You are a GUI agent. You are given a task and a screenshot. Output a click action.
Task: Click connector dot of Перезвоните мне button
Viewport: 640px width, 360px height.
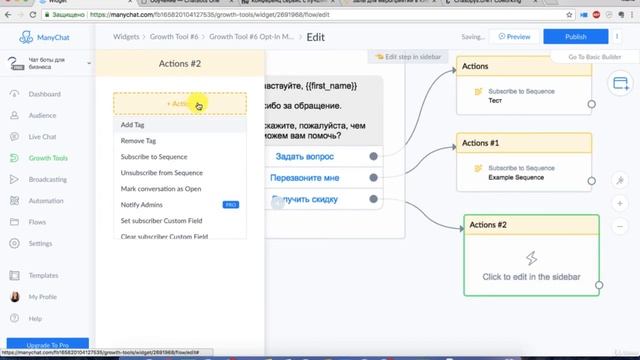click(373, 178)
